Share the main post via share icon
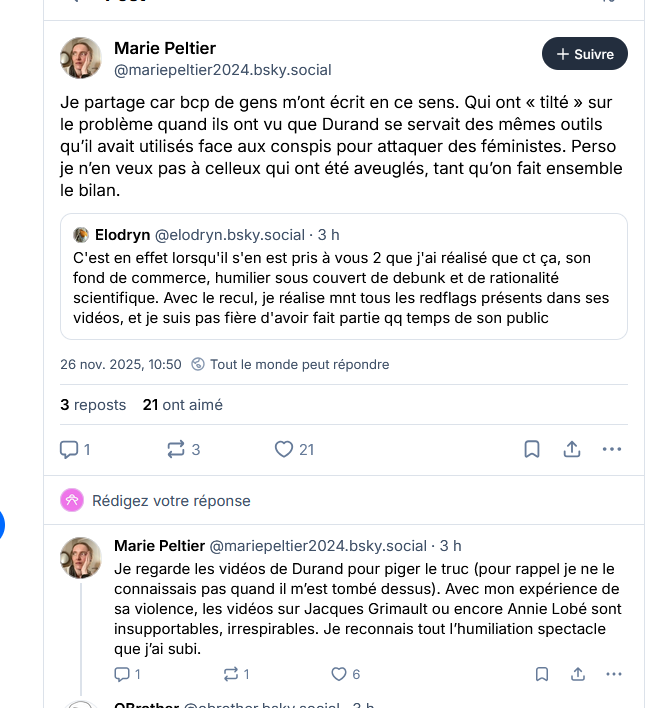 pos(572,449)
